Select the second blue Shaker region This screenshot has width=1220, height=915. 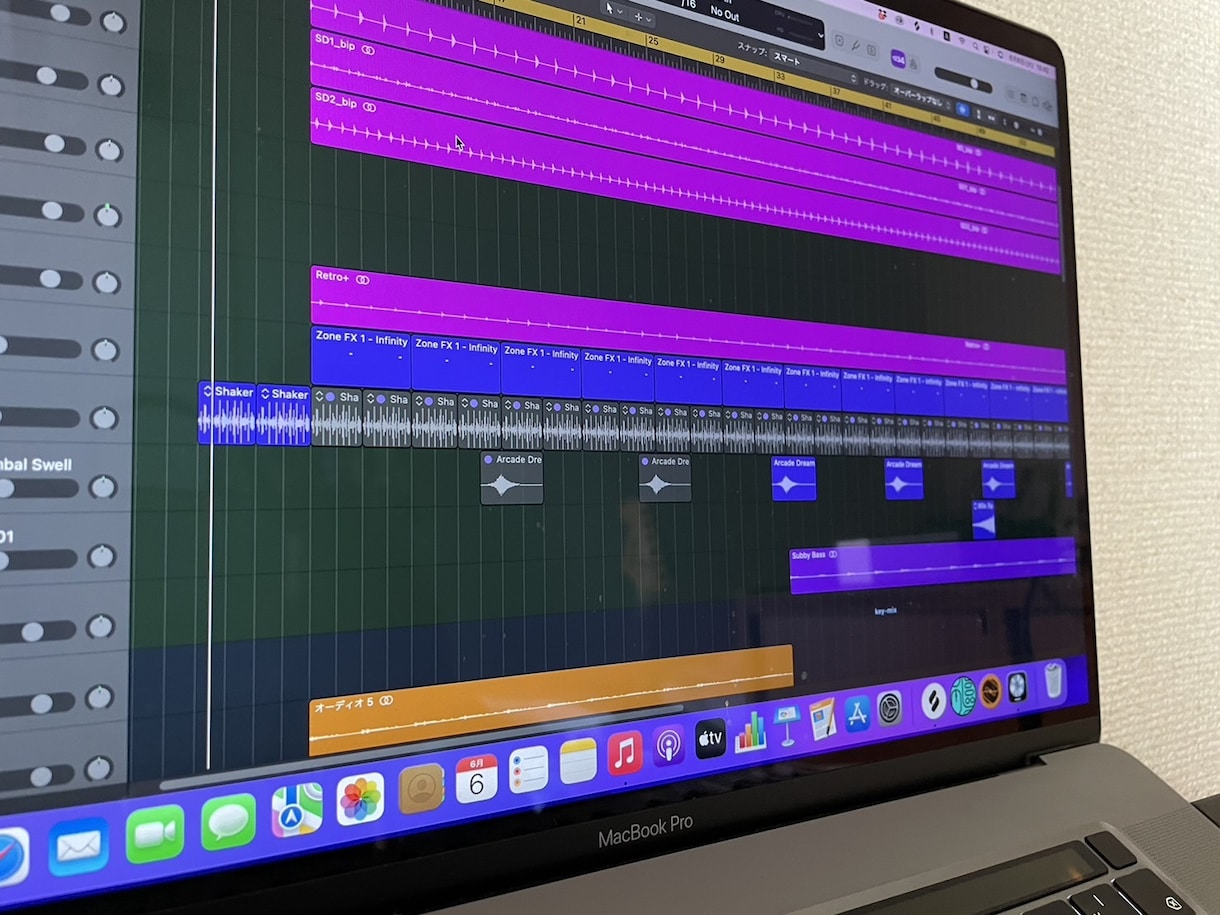(283, 414)
